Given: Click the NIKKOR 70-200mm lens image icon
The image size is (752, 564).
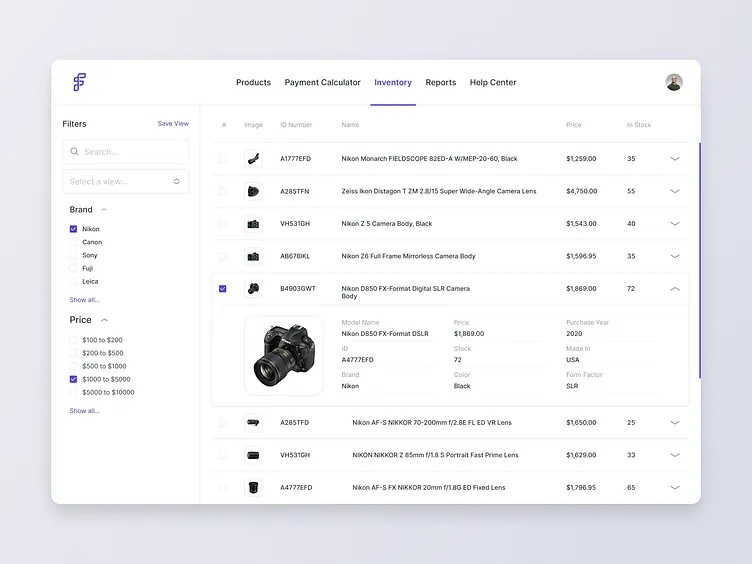Looking at the screenshot, I should [x=253, y=423].
